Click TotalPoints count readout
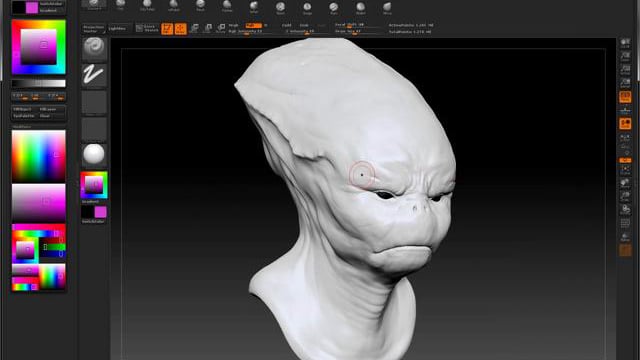This screenshot has height=360, width=640. (x=410, y=31)
